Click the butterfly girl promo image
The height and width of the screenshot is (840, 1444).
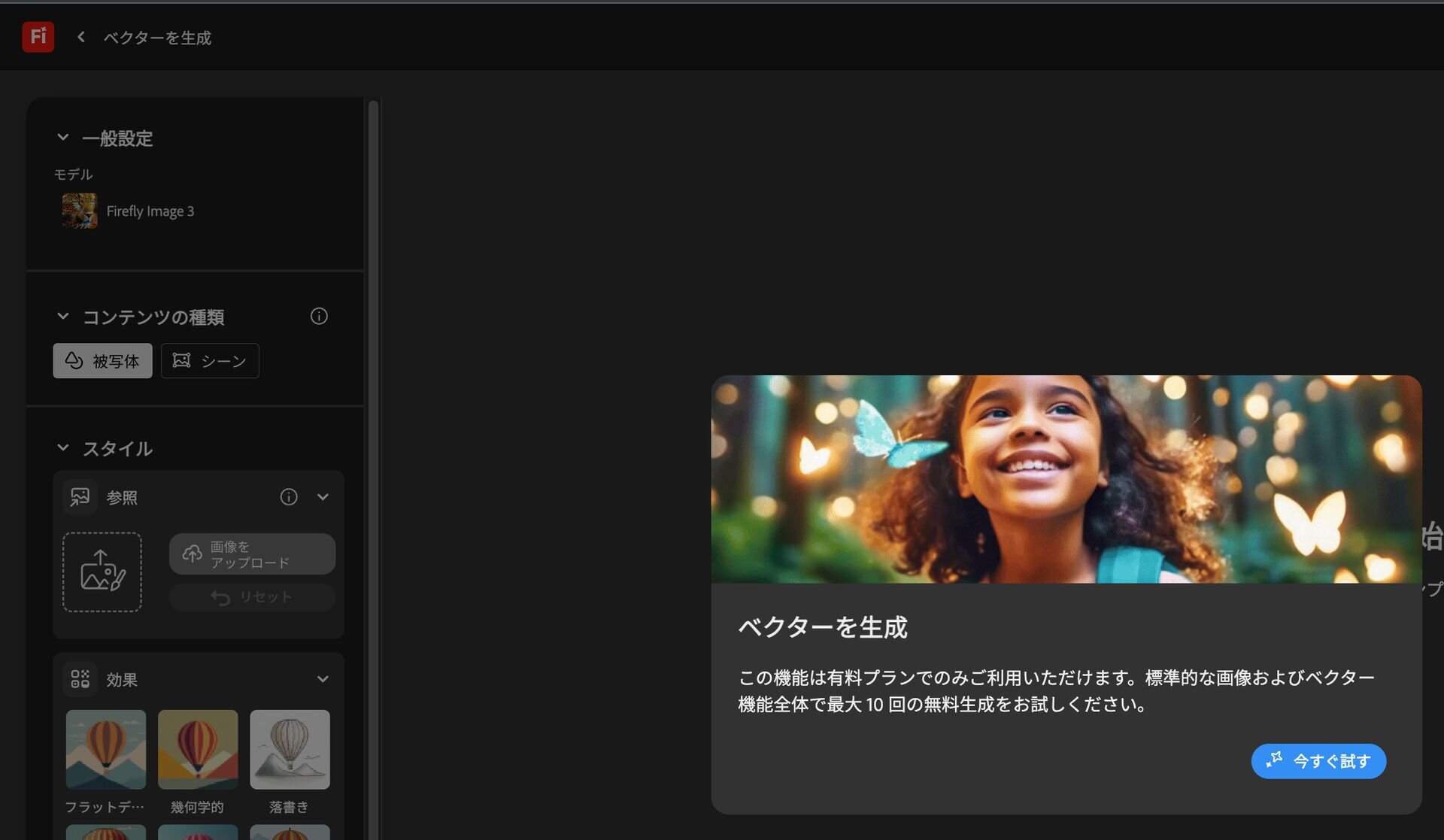point(1066,479)
